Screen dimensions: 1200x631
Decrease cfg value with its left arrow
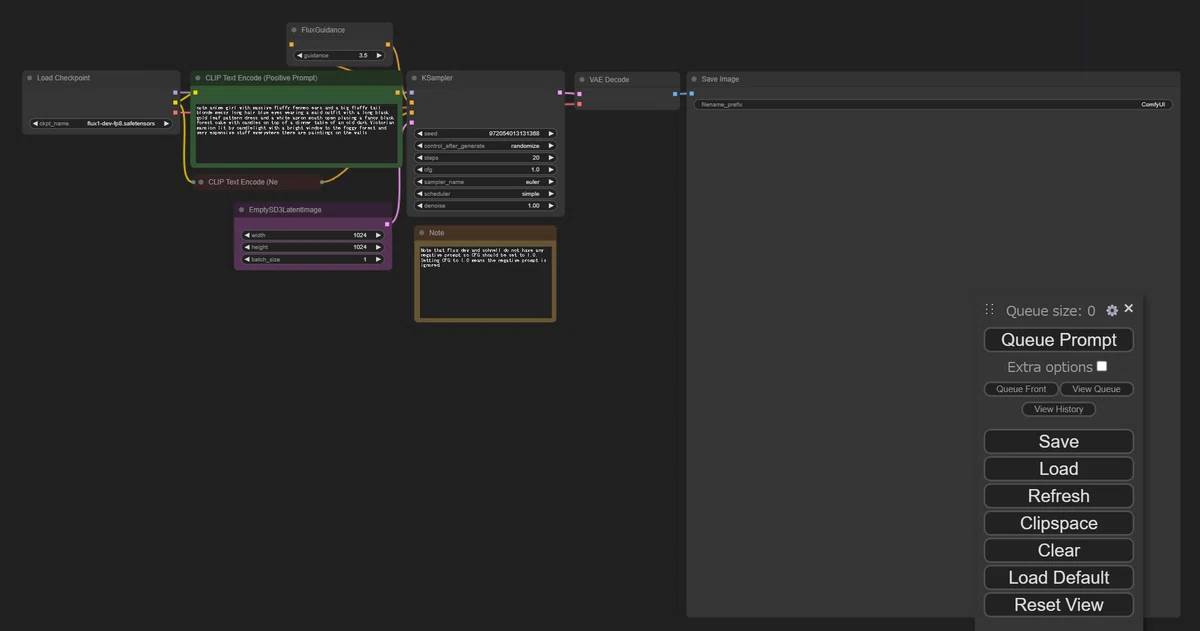click(420, 170)
